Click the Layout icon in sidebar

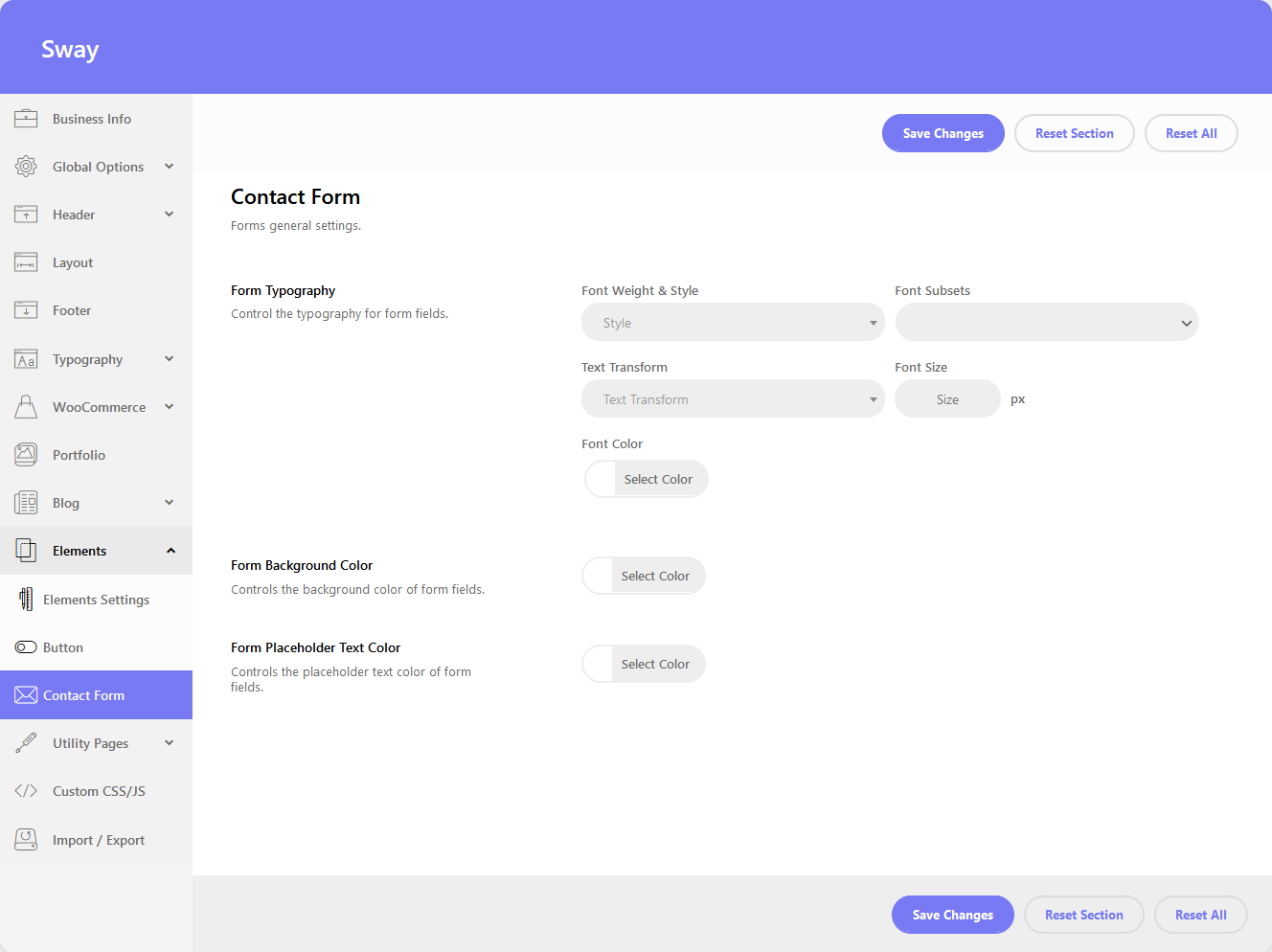click(x=26, y=262)
